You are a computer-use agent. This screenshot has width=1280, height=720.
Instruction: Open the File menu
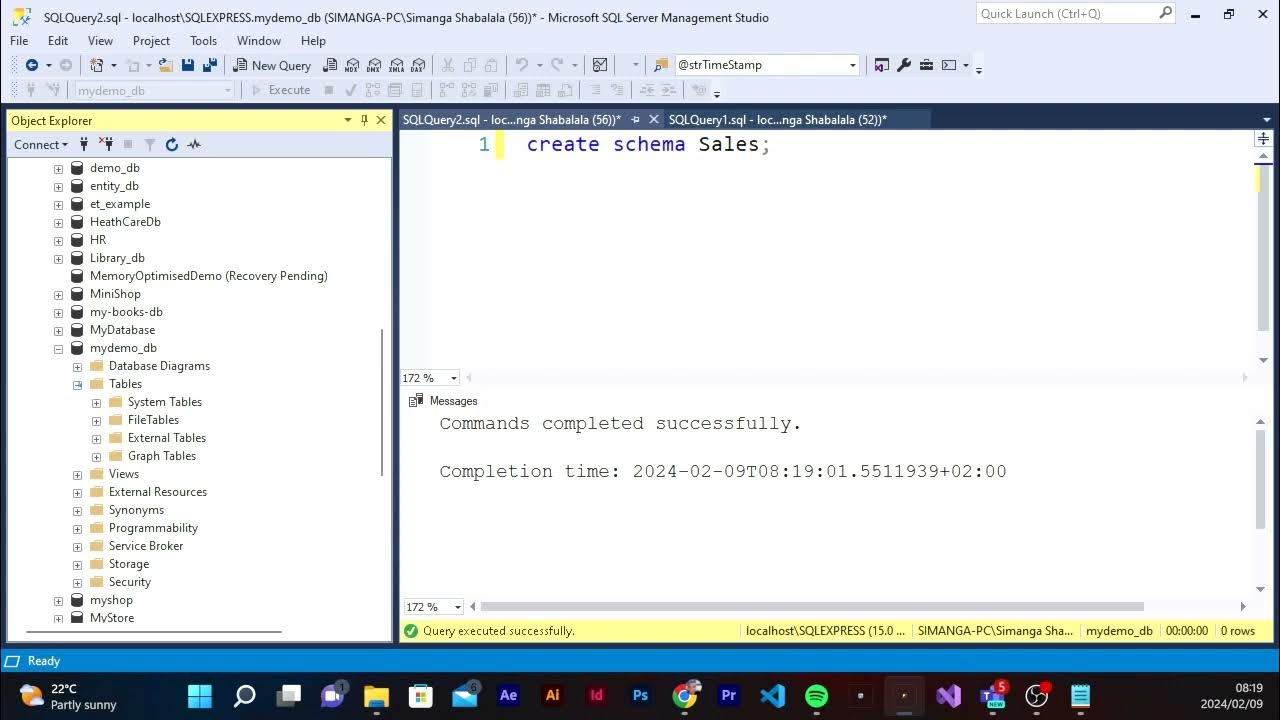[x=19, y=41]
